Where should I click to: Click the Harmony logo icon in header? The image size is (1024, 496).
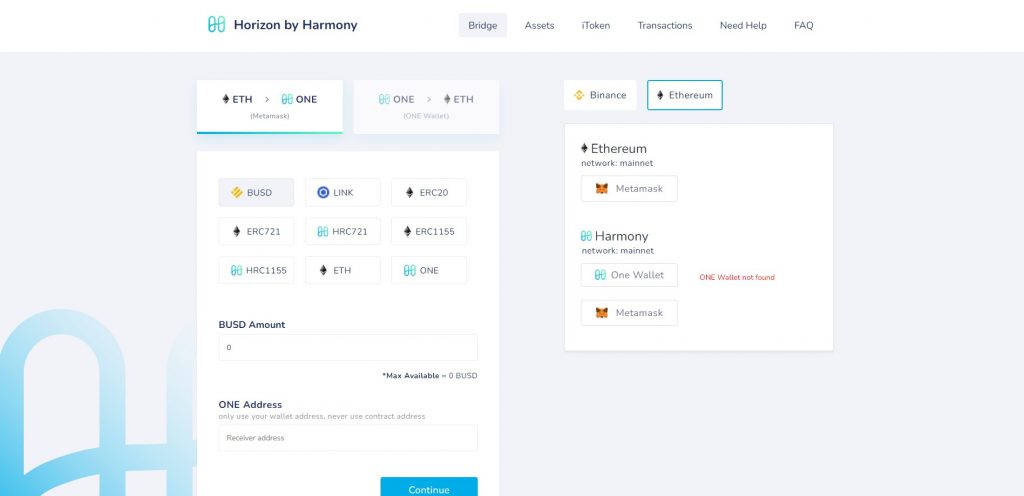coord(216,25)
